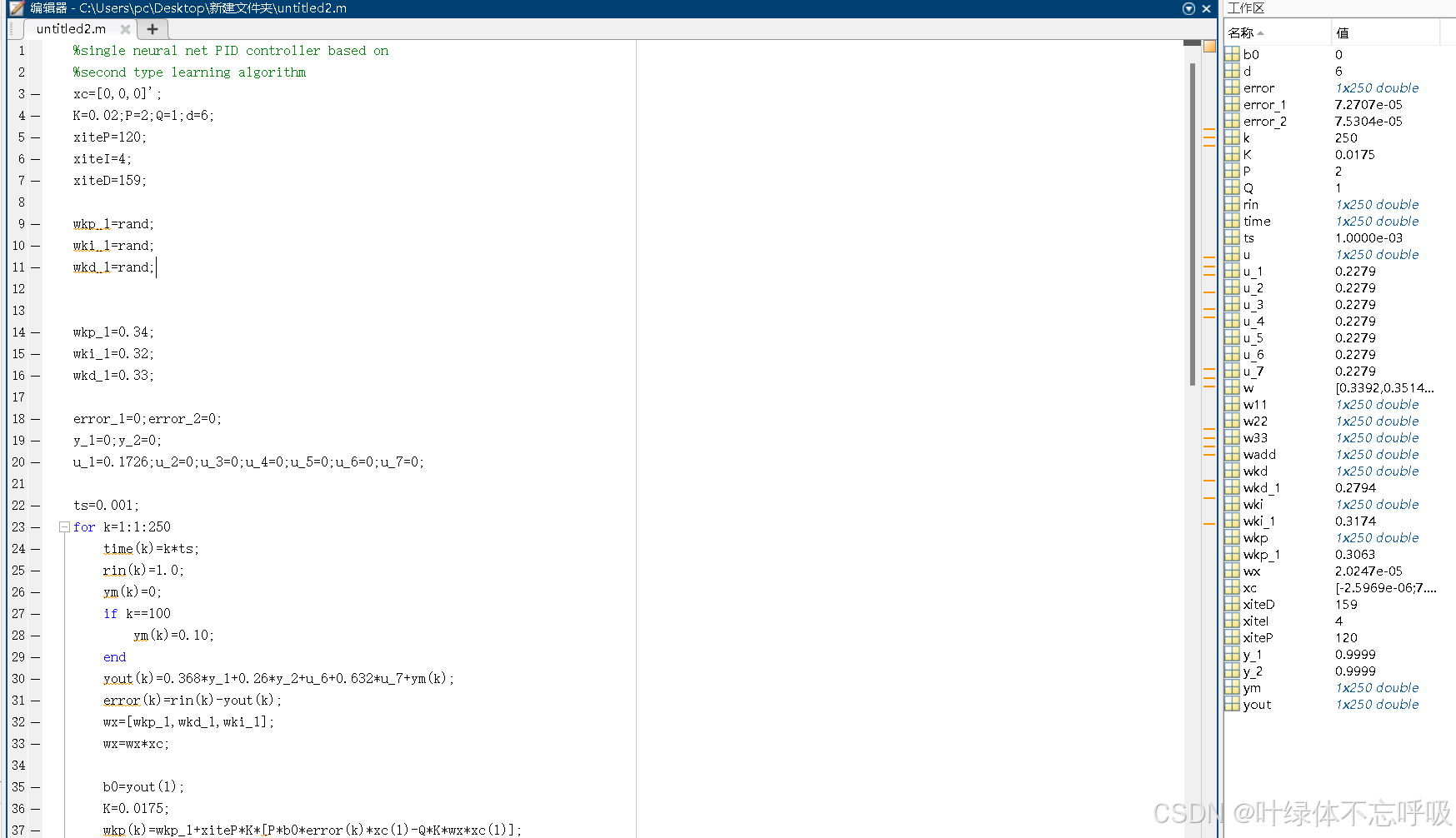The image size is (1456, 838).
Task: Select the error_1 variable icon
Action: (1232, 104)
